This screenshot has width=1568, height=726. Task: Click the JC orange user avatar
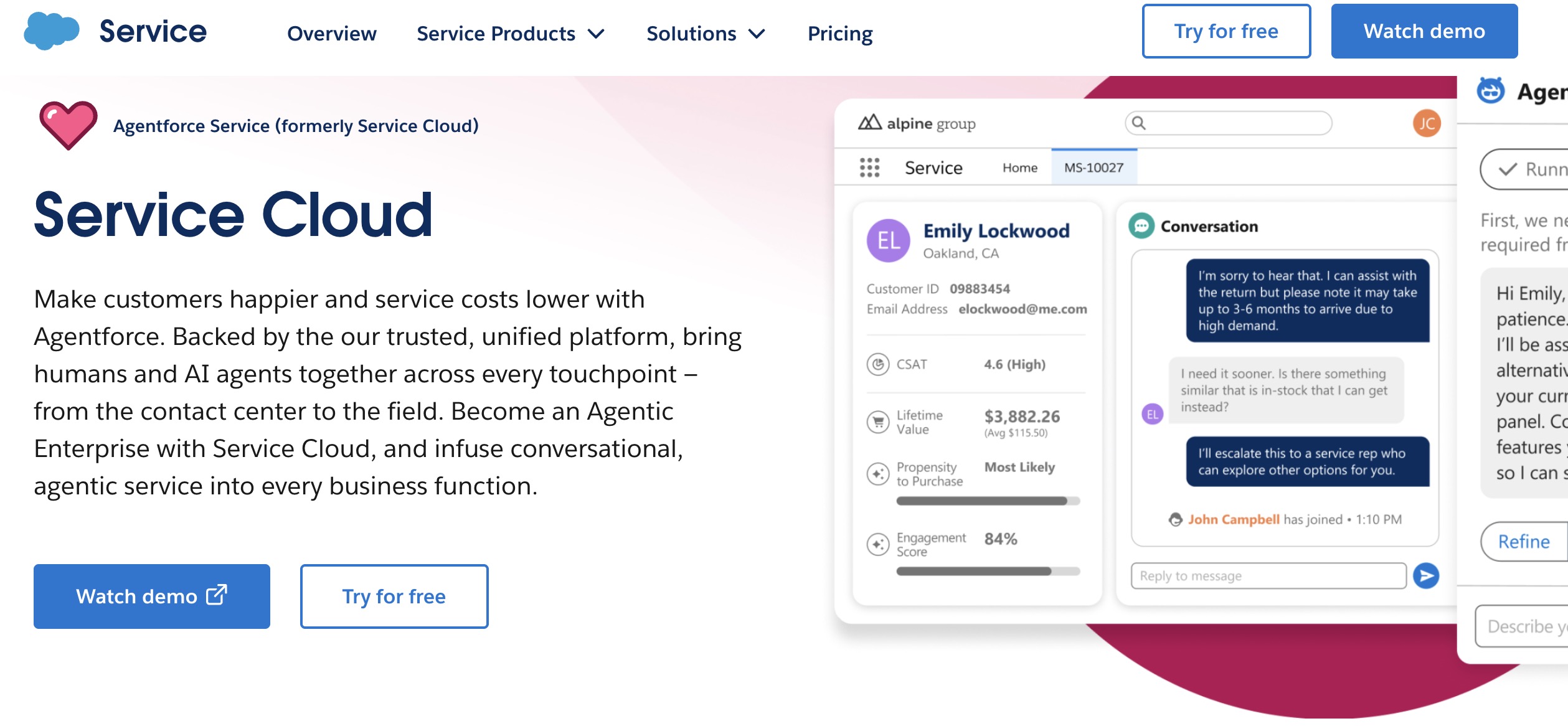(1427, 123)
